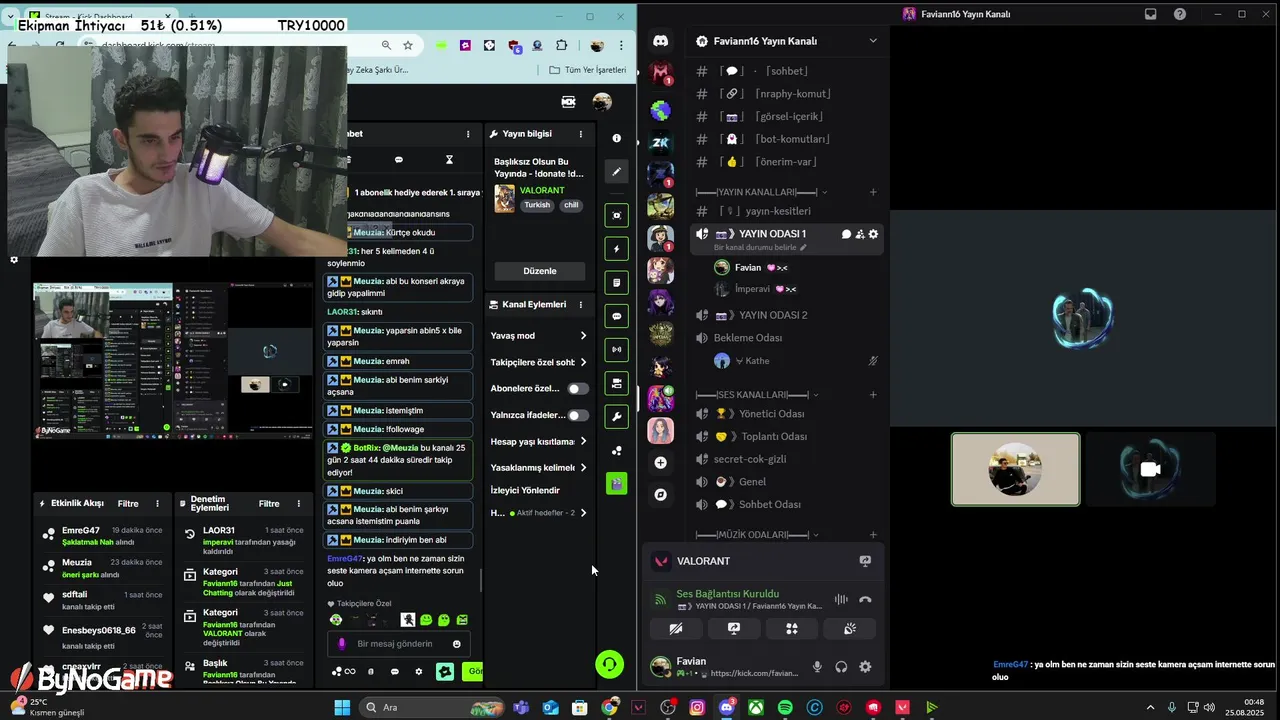Image resolution: width=1280 pixels, height=720 pixels.
Task: Click wrench tool icon in Kick sidebar
Action: tap(617, 417)
